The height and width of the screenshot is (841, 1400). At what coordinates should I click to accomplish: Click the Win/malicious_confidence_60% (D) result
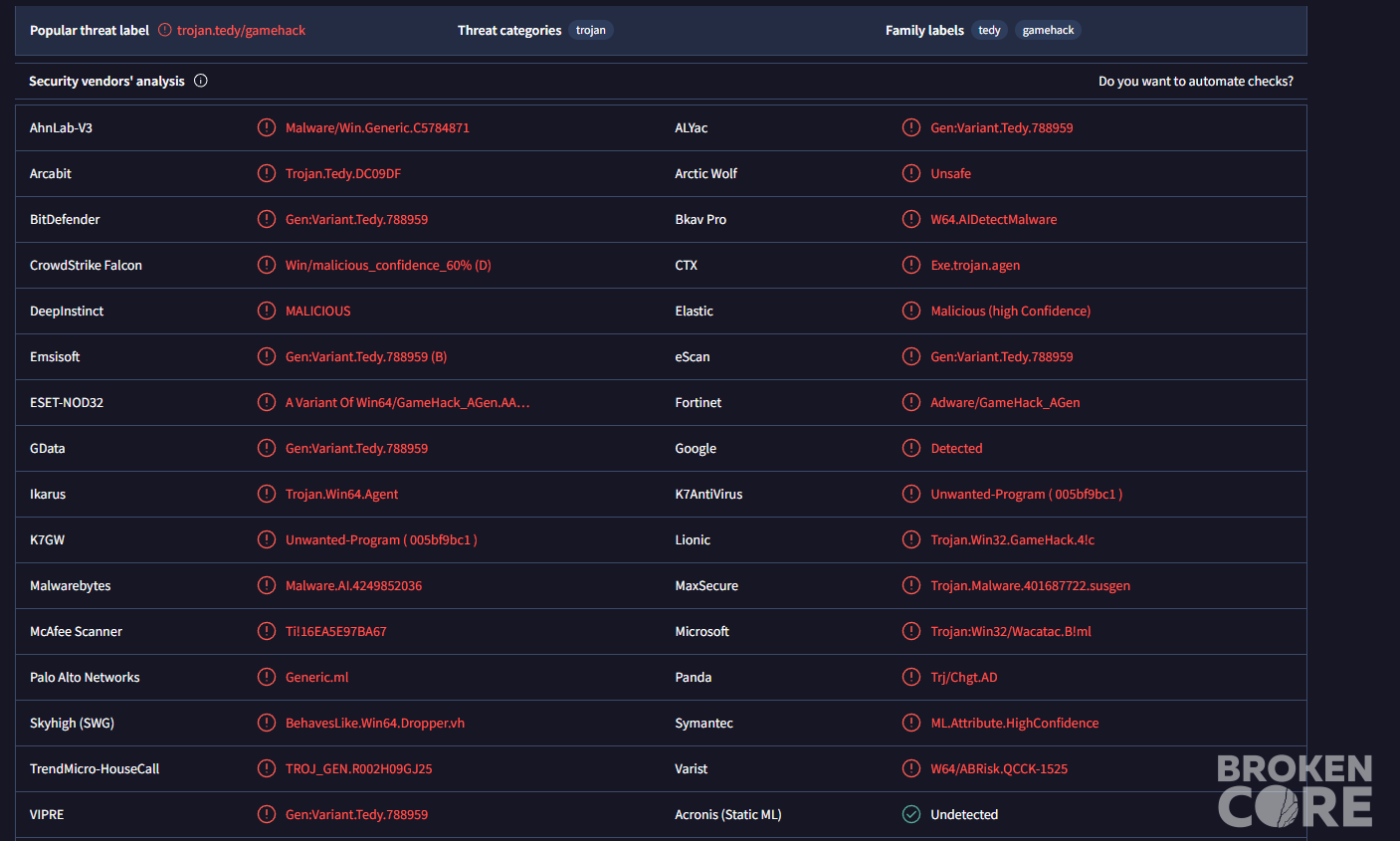pyautogui.click(x=388, y=265)
